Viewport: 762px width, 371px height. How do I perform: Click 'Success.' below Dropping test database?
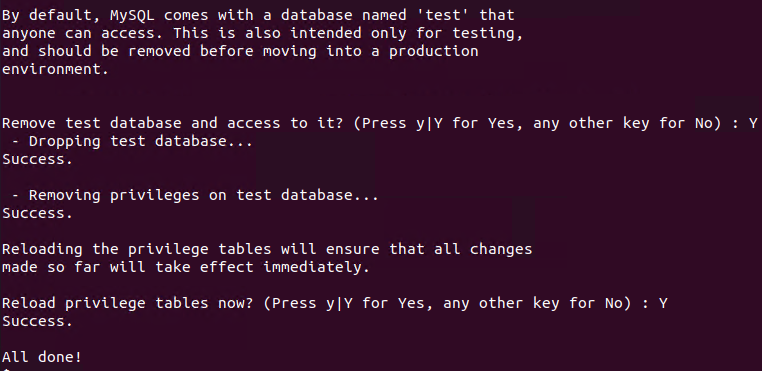click(37, 159)
